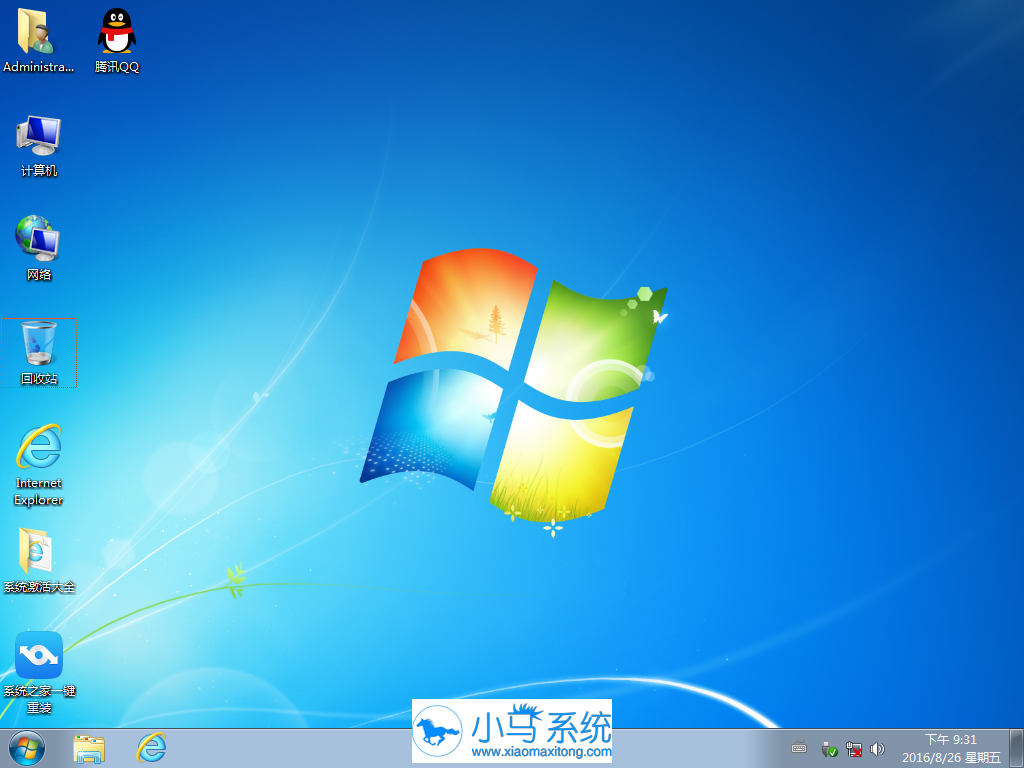
Task: Select the 系统激活大全 folder icon
Action: coord(39,560)
